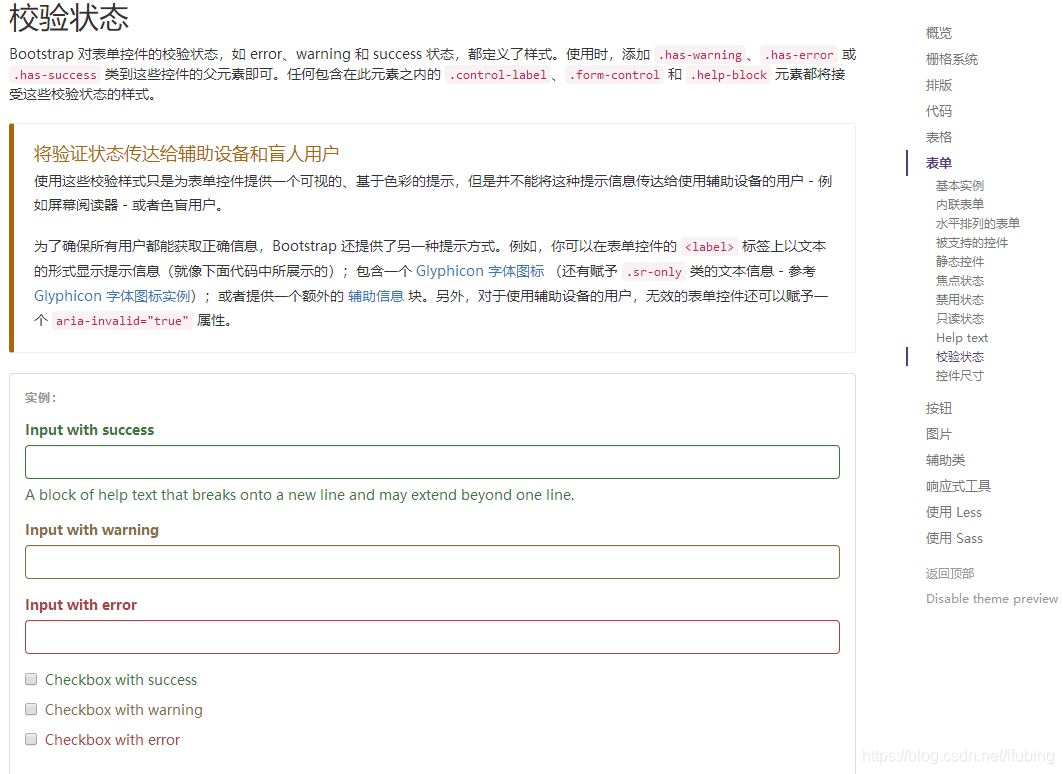
Task: Click the 校验状态 page heading
Action: (x=69, y=18)
